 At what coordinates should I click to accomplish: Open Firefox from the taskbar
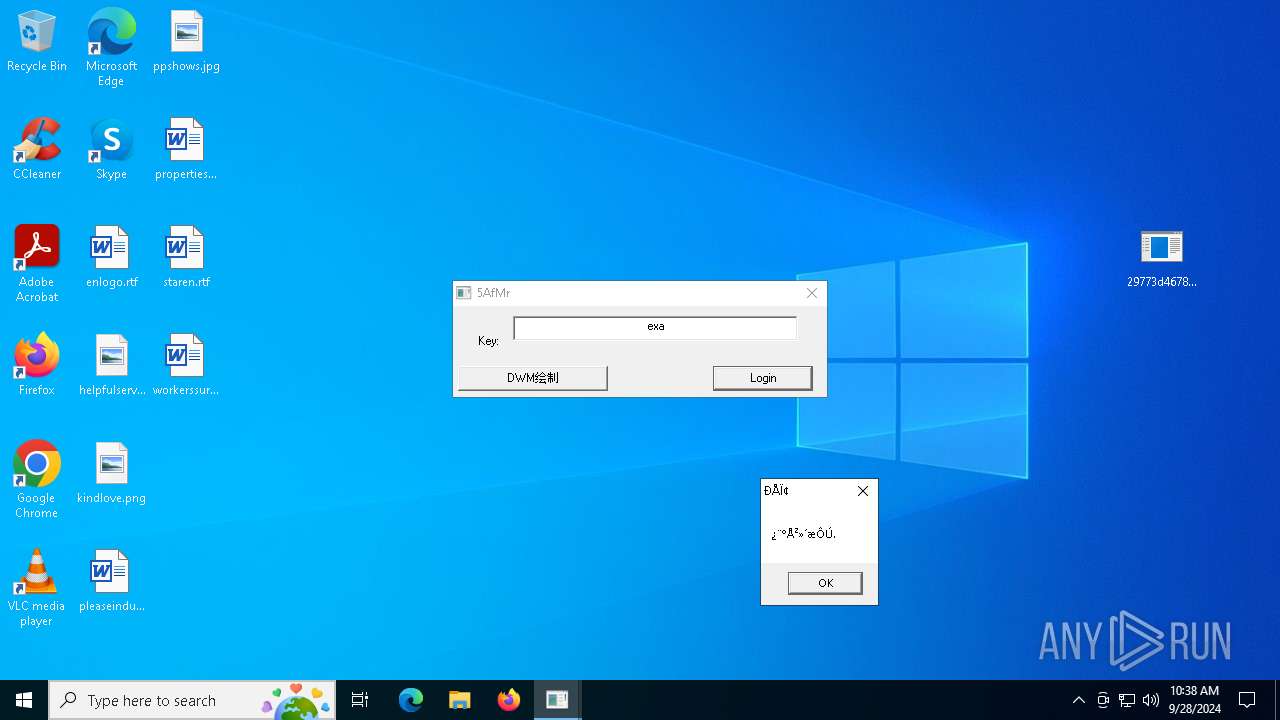coord(508,700)
